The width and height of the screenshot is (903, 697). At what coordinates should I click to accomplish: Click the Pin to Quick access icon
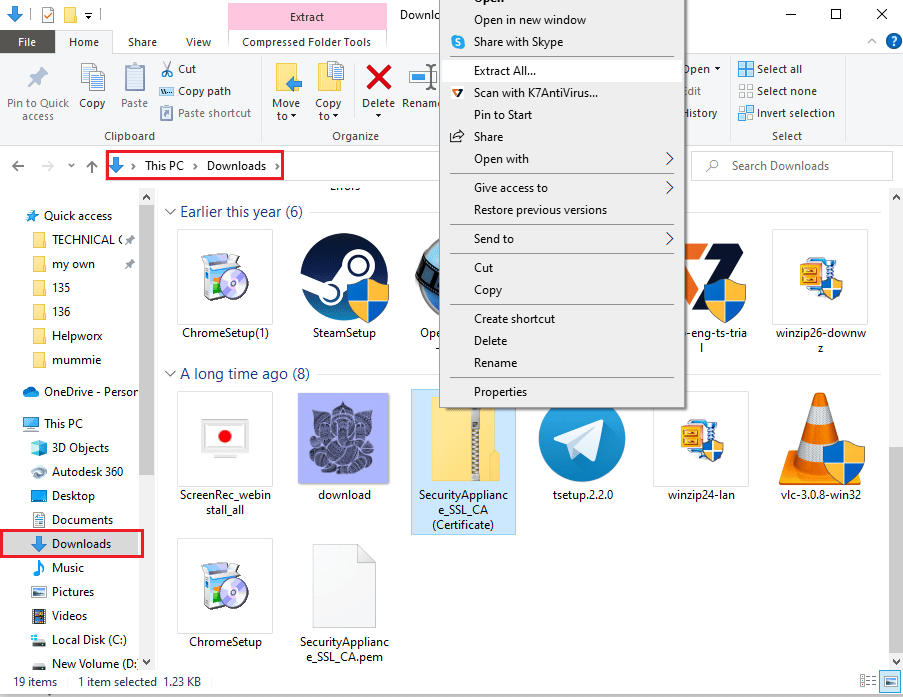(38, 78)
